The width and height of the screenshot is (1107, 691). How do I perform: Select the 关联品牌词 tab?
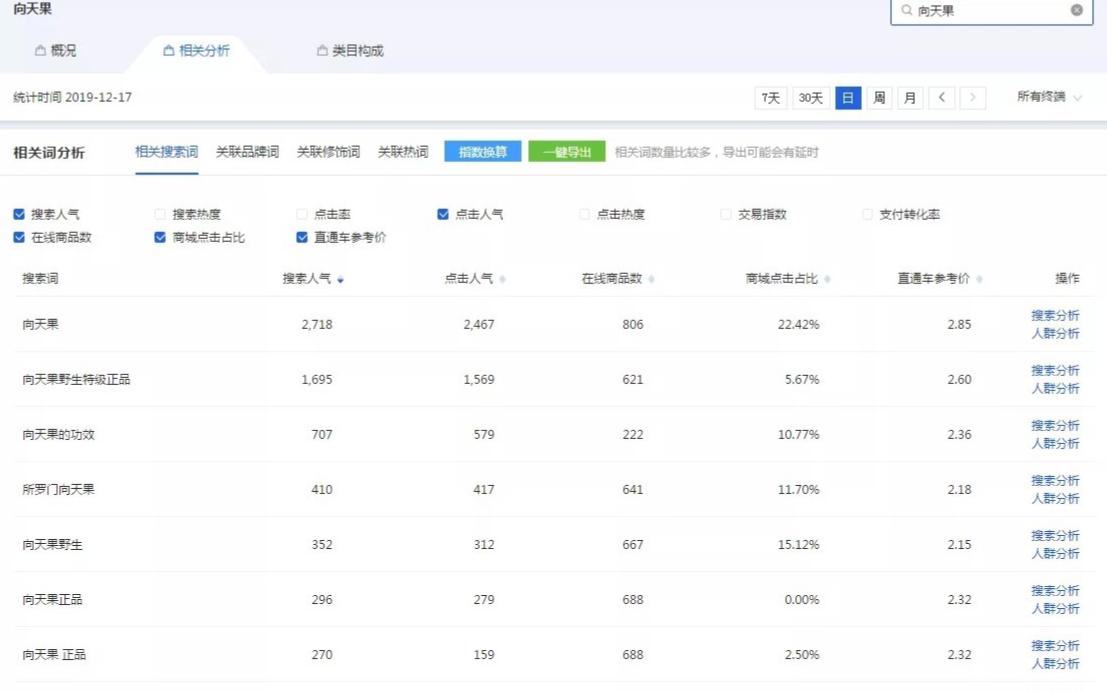click(249, 151)
